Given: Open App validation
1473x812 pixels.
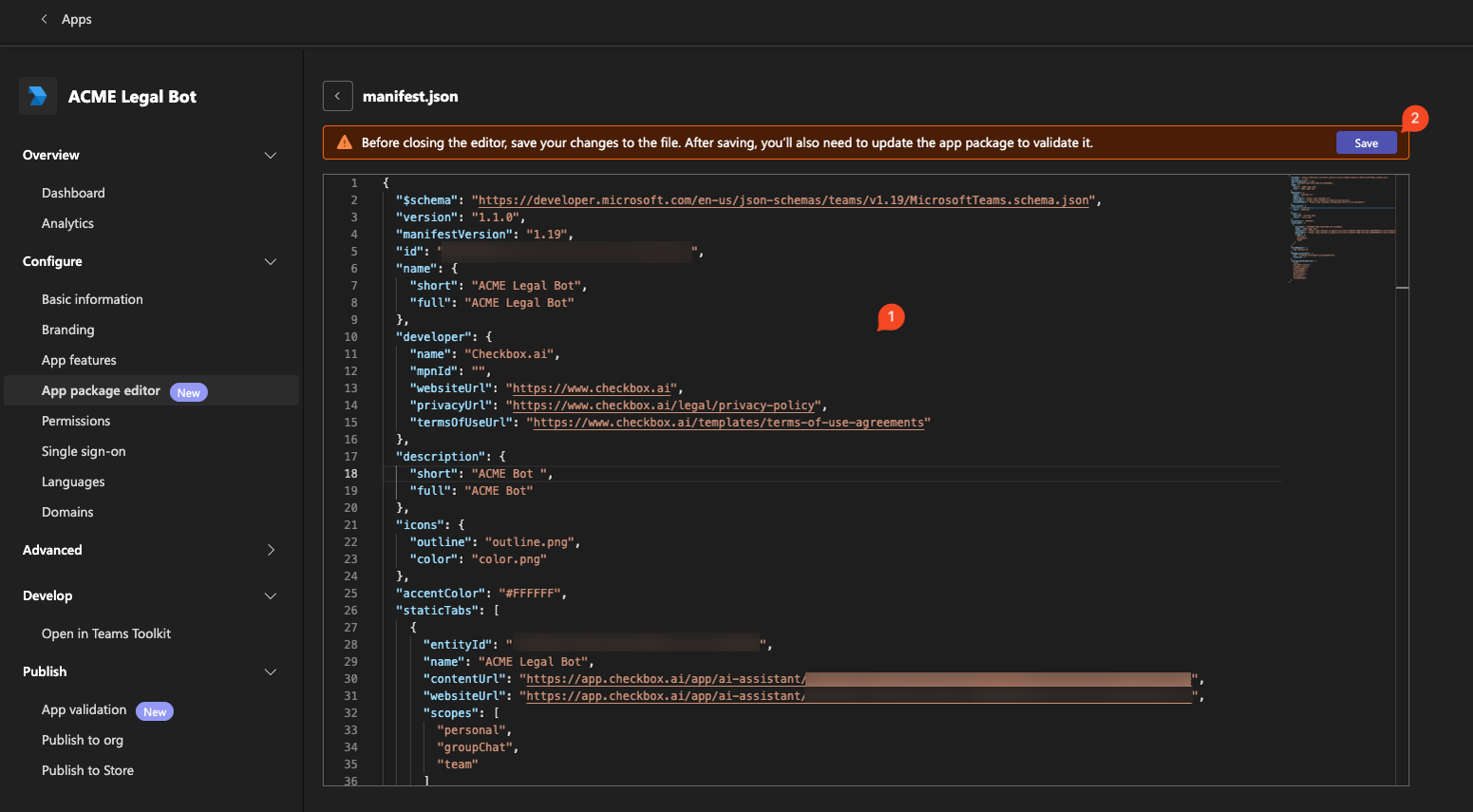Looking at the screenshot, I should click(84, 709).
